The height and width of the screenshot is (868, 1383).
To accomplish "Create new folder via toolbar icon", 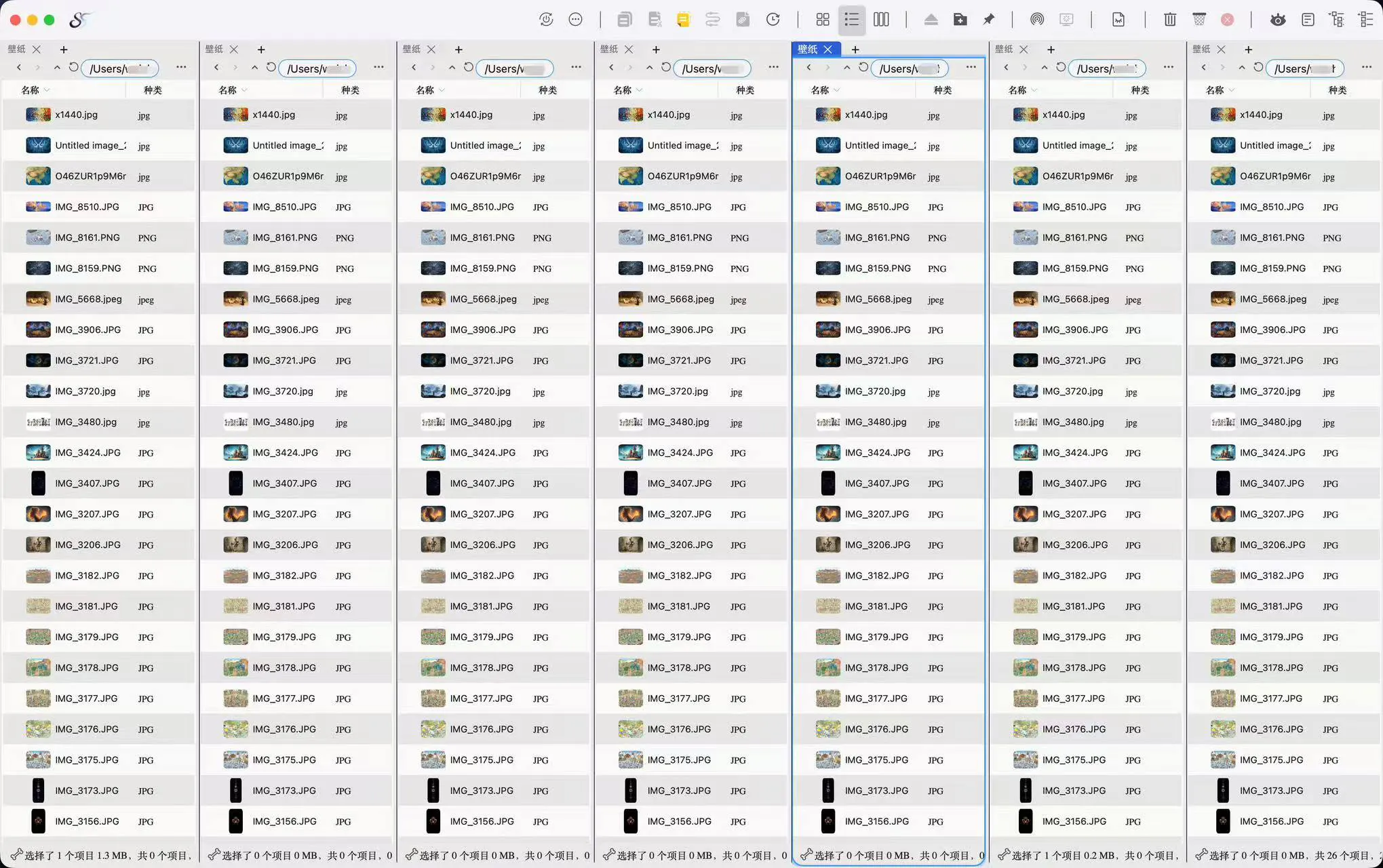I will (x=960, y=20).
